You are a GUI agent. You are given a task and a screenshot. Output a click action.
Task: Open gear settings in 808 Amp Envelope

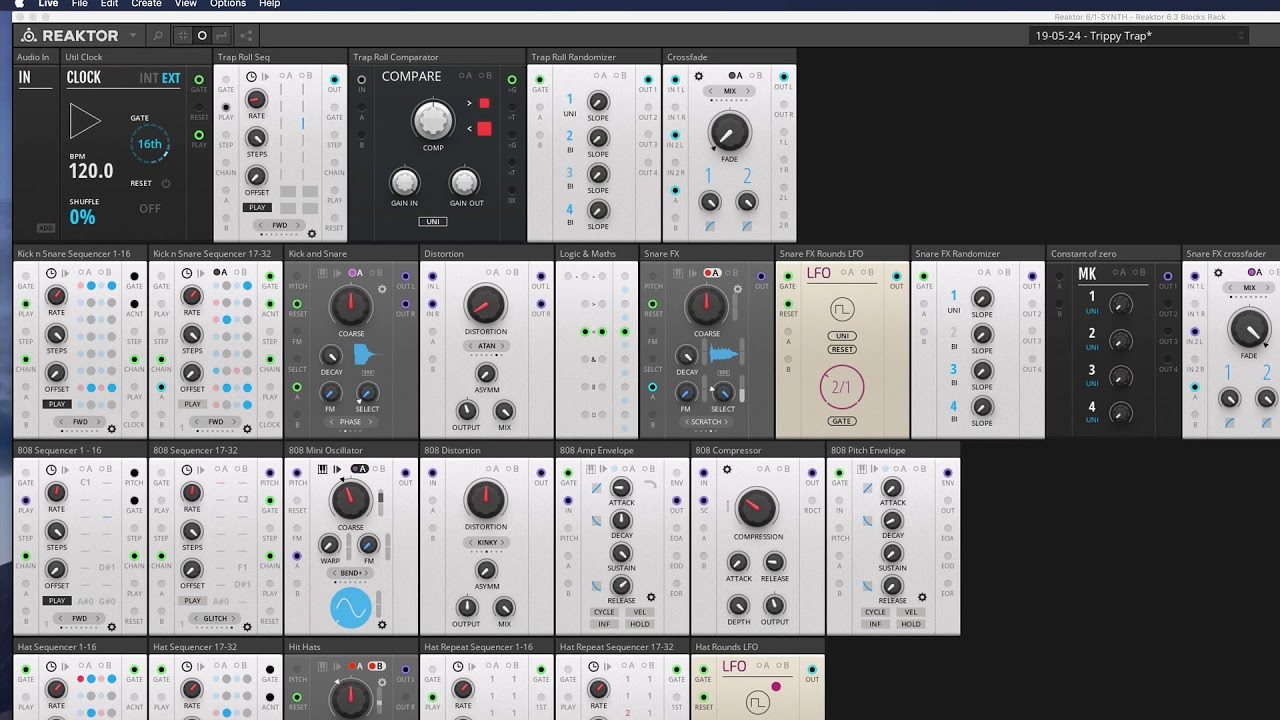click(651, 597)
